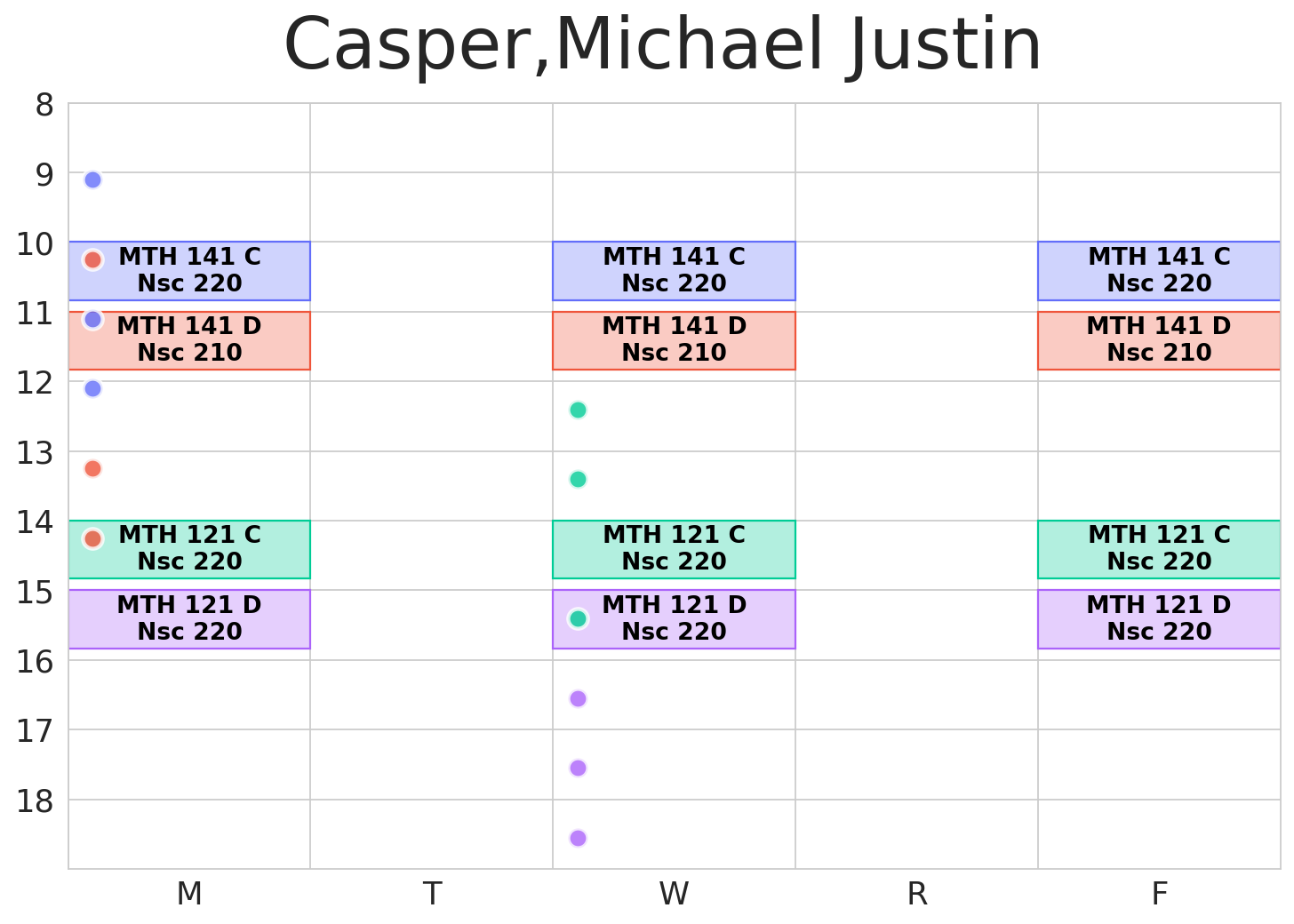Open Monday's MTH 121 D class block

click(189, 618)
